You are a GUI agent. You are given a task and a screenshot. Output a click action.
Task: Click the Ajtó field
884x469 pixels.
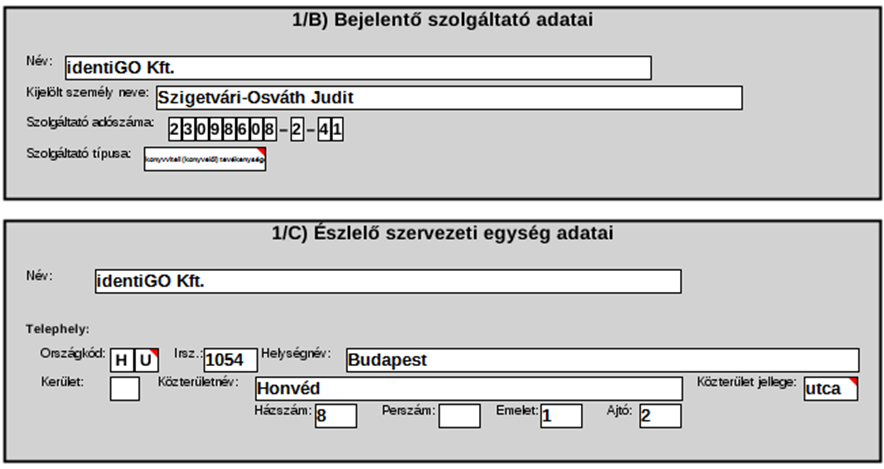tap(660, 416)
